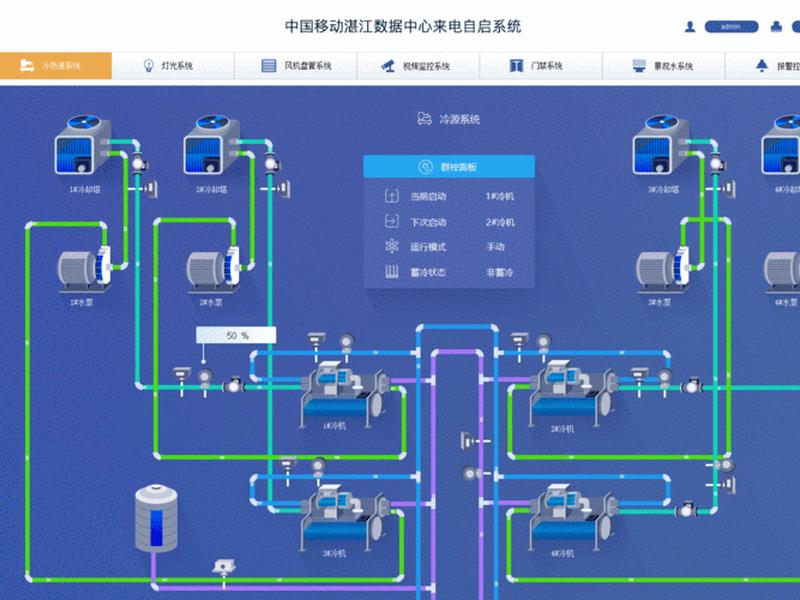800x600 pixels.
Task: Click the 2#冷机 value for 下次启动
Action: click(500, 222)
